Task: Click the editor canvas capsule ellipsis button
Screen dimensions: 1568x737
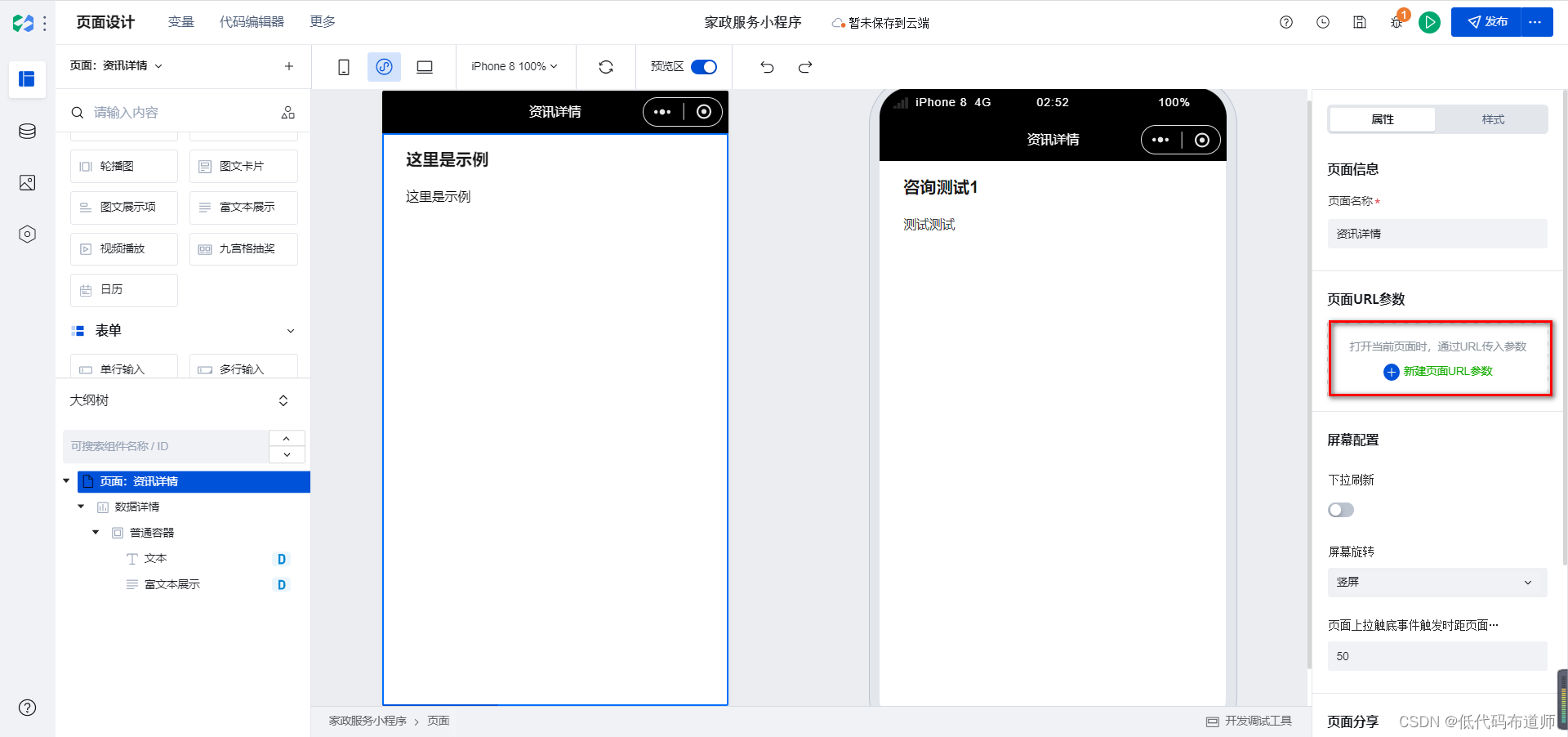Action: tap(662, 112)
